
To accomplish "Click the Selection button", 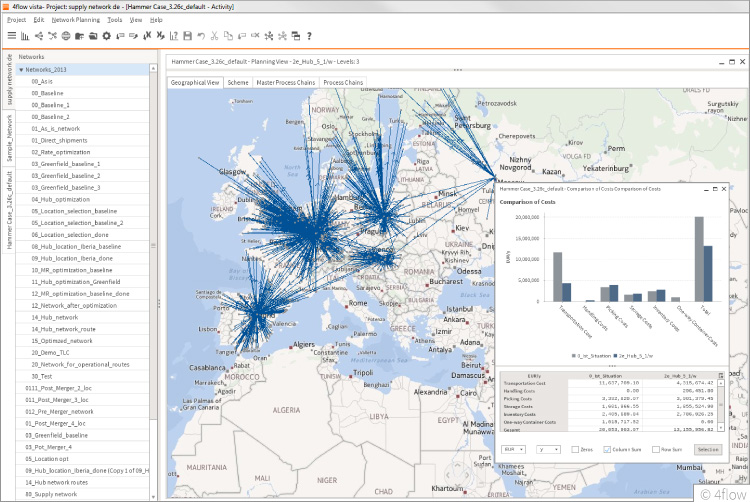I will (707, 450).
